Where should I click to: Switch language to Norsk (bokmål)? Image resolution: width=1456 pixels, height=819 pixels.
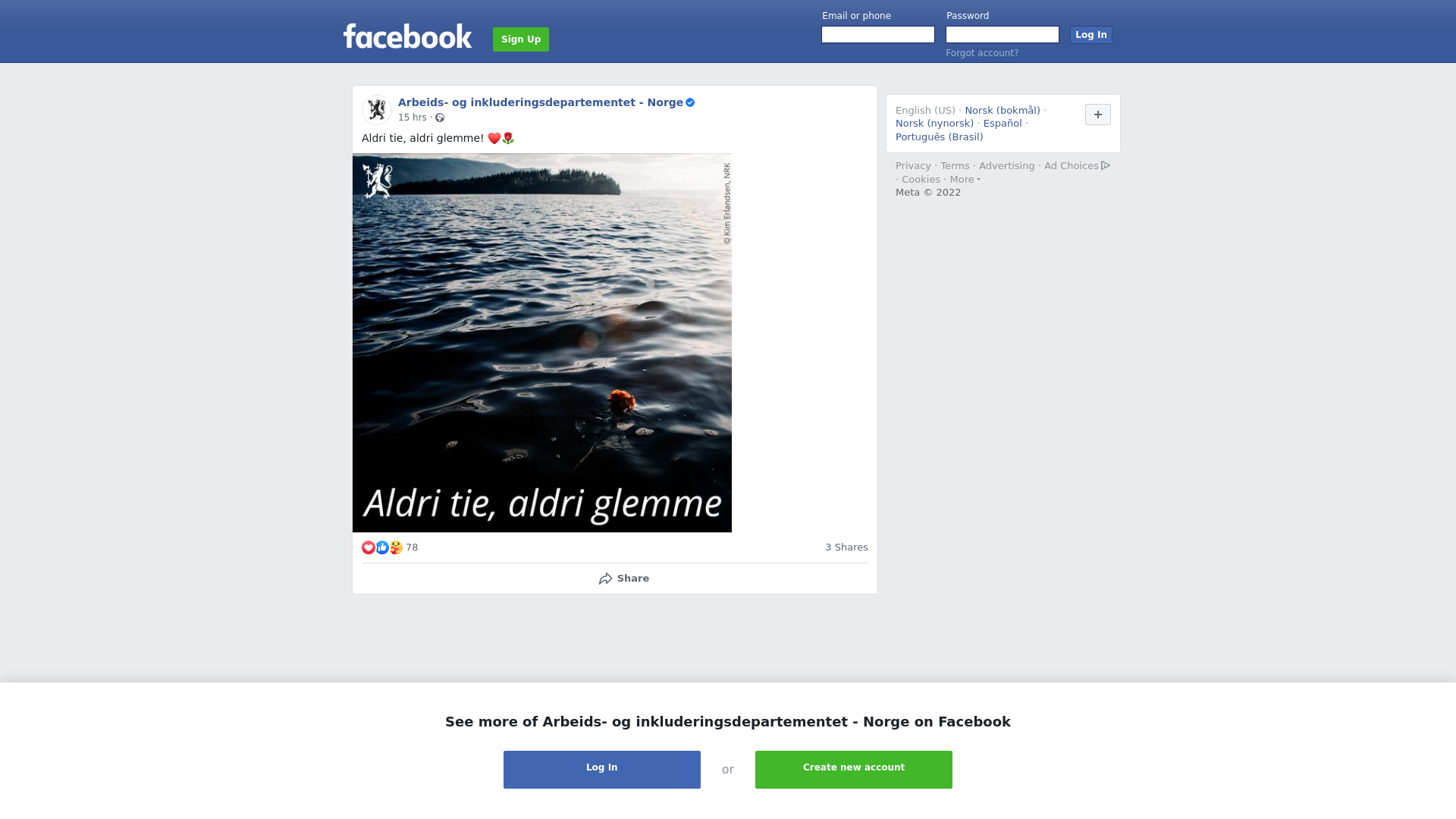tap(1003, 111)
